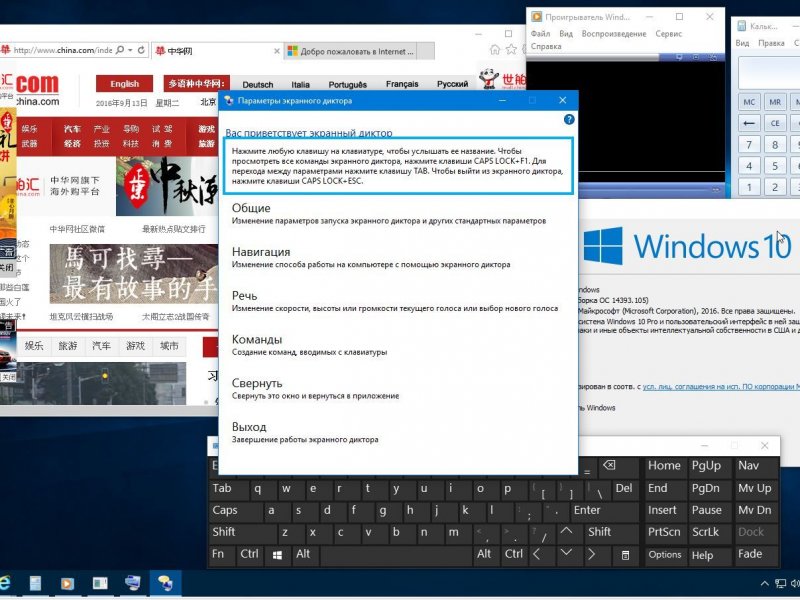Viewport: 800px width, 600px height.
Task: Click the Русский language link on china.com
Action: (452, 84)
